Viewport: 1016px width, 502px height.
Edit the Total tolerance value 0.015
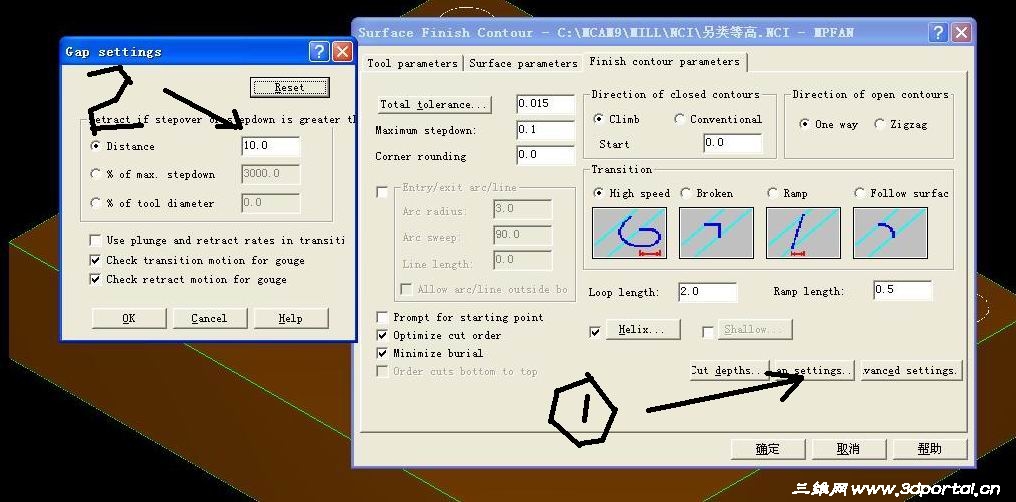coord(546,104)
